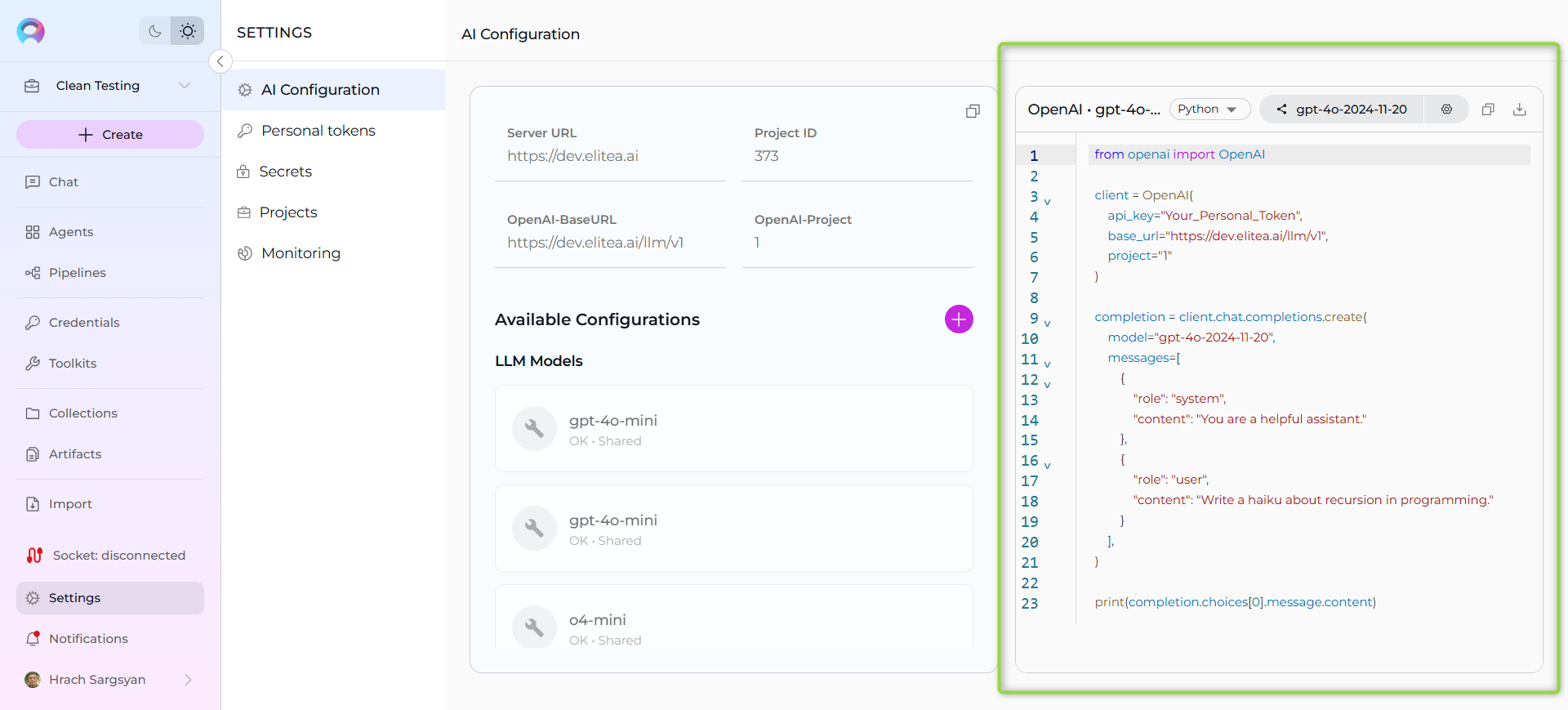Open the Clean Testing project dropdown
Image resolution: width=1568 pixels, height=710 pixels.
coord(110,86)
